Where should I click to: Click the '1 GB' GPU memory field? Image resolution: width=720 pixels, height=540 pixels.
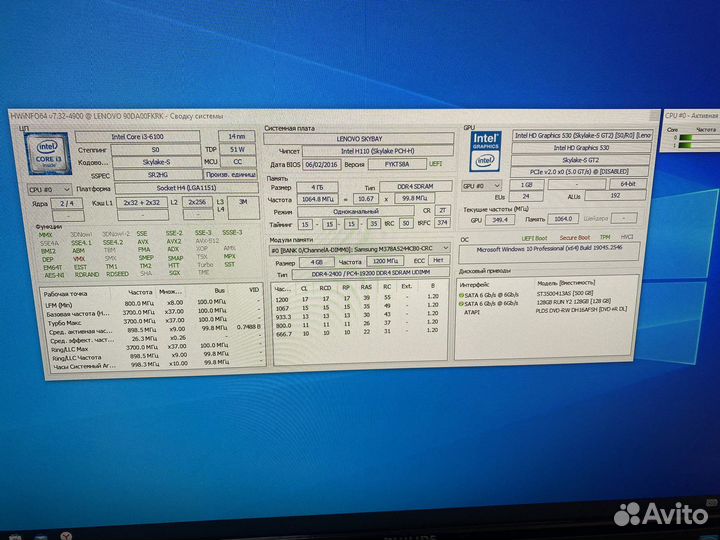[526, 185]
